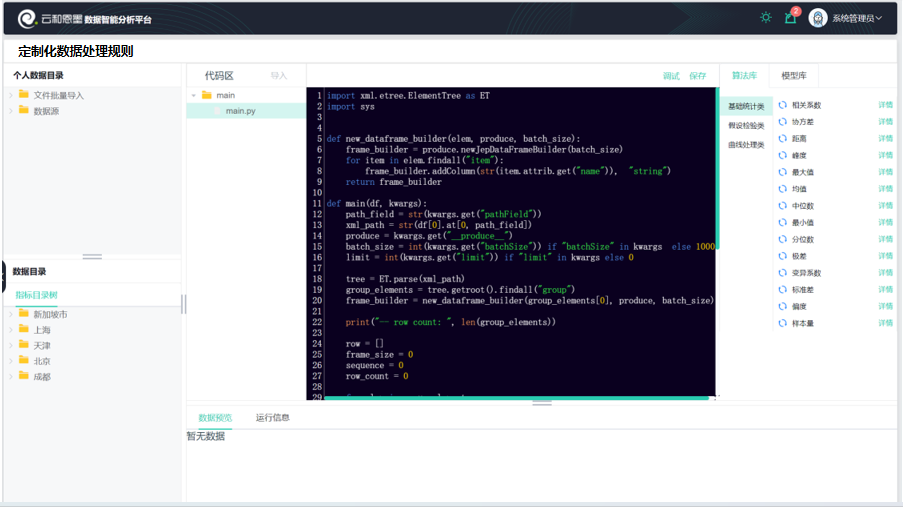This screenshot has height=507, width=903.
Task: Click the 新加坡市 folder icon
Action: 24,313
